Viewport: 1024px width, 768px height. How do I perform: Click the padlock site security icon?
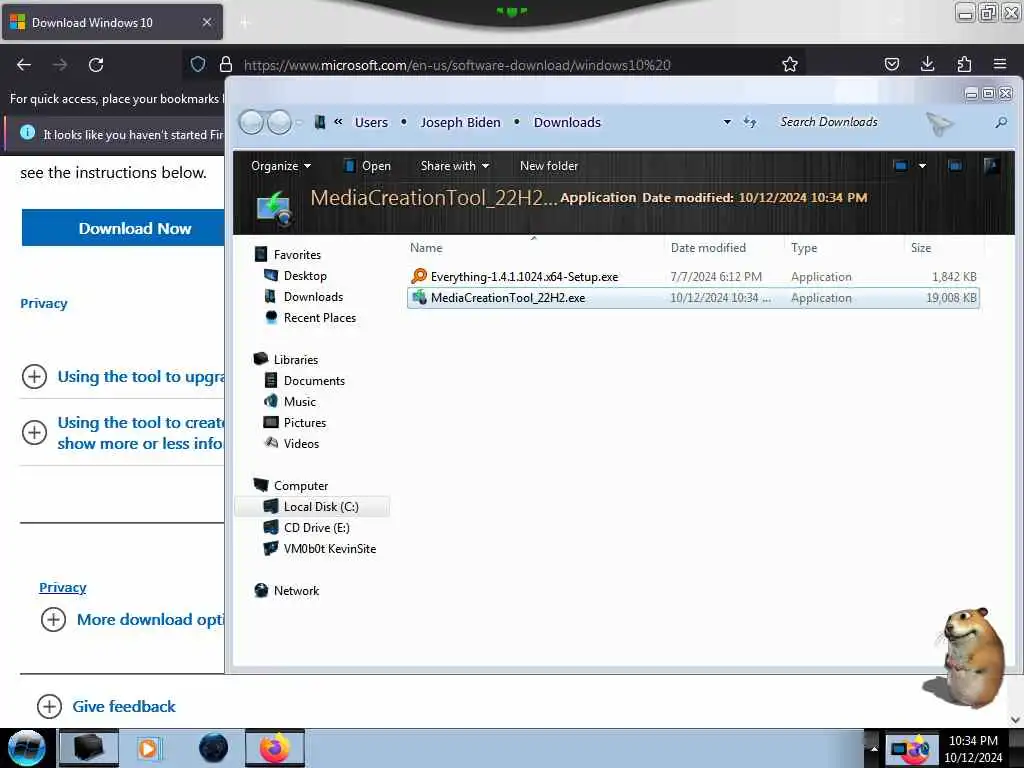(x=226, y=64)
